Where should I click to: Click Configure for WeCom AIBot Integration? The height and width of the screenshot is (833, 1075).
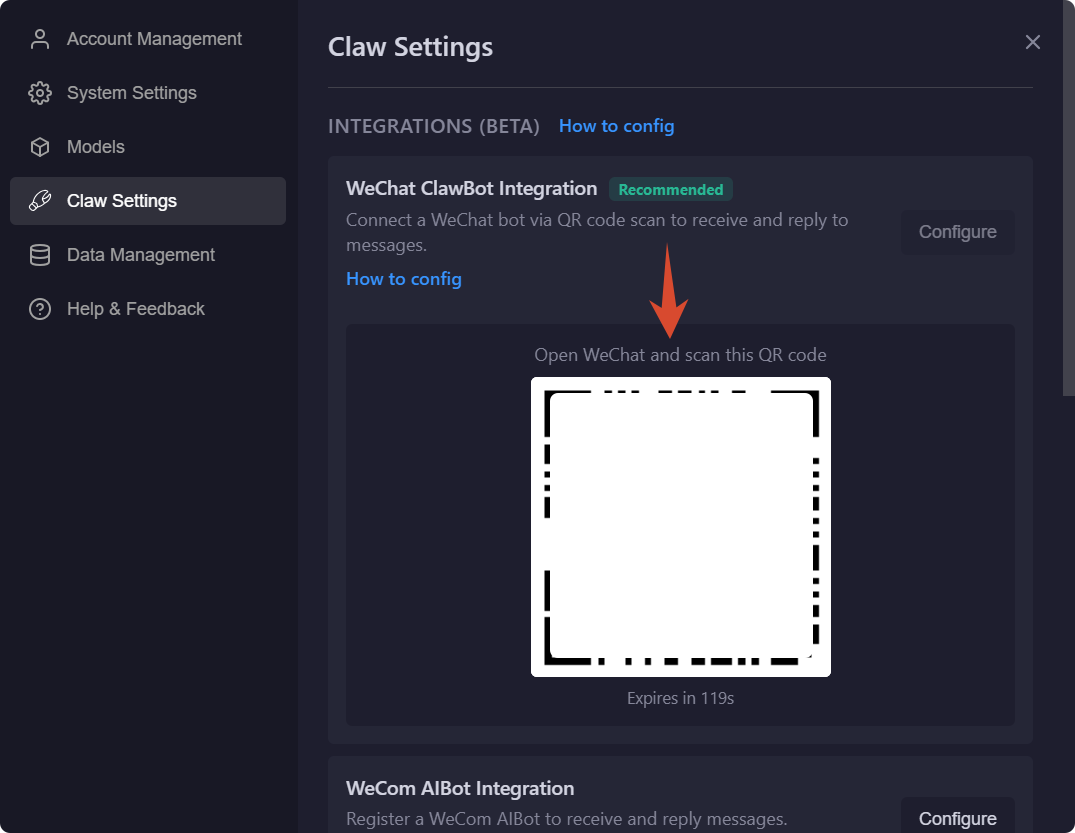[957, 818]
